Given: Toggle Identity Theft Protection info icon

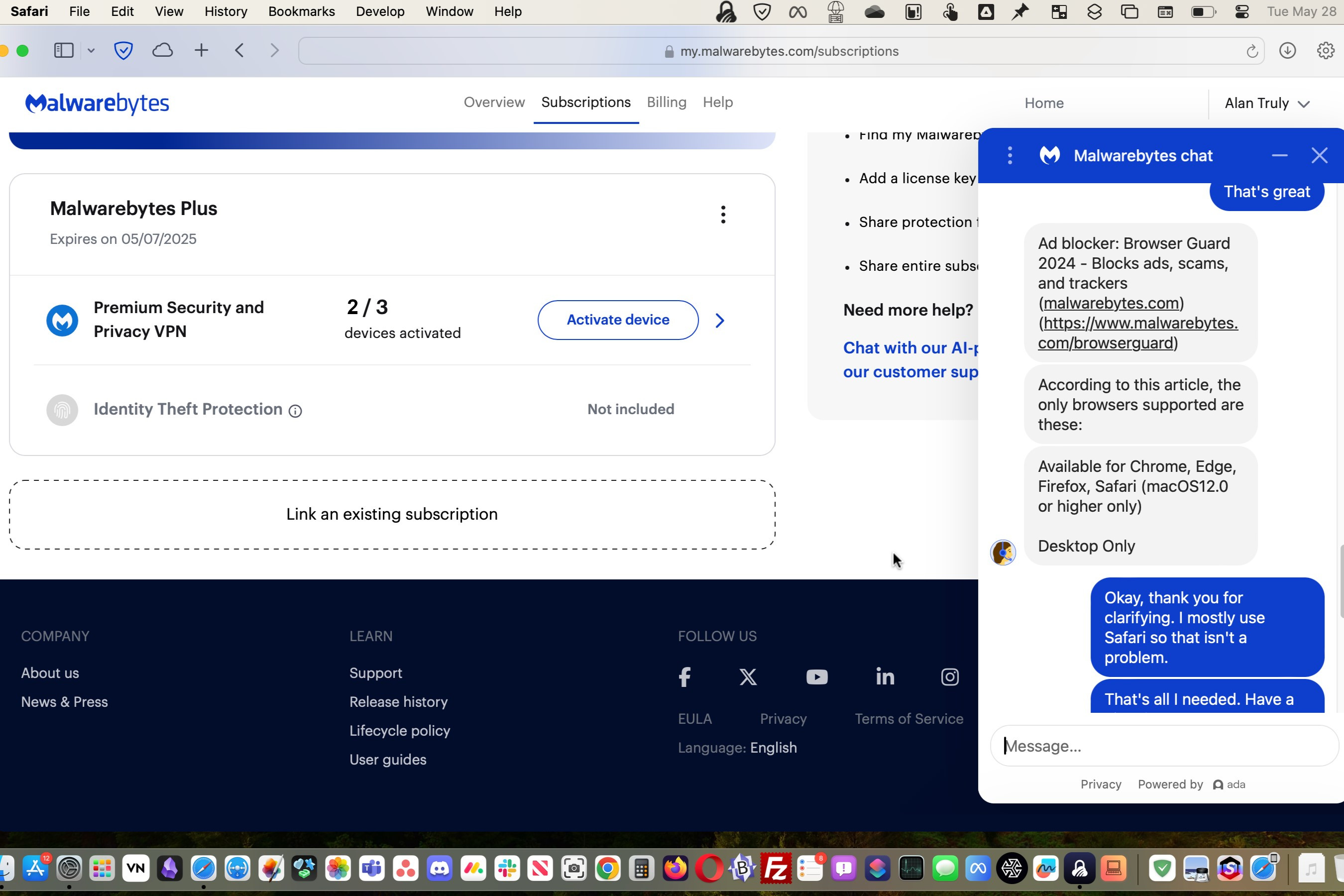Looking at the screenshot, I should click(295, 410).
